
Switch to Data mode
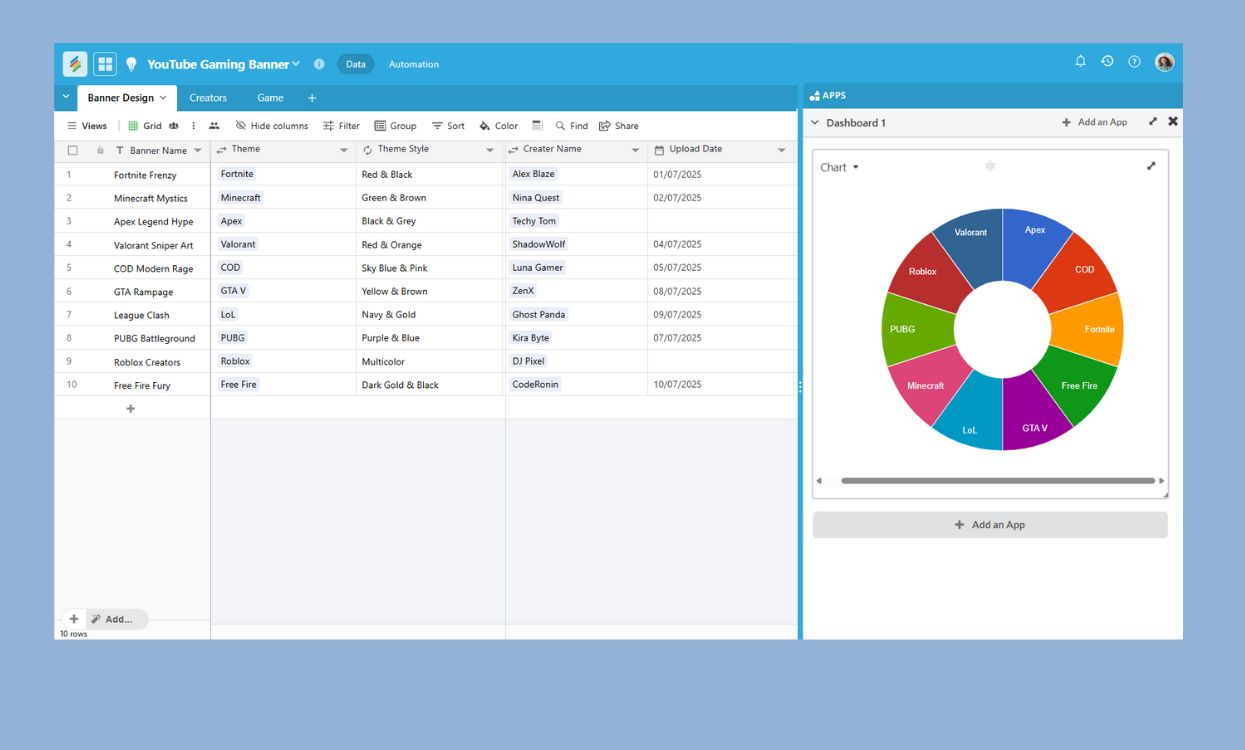[x=356, y=64]
